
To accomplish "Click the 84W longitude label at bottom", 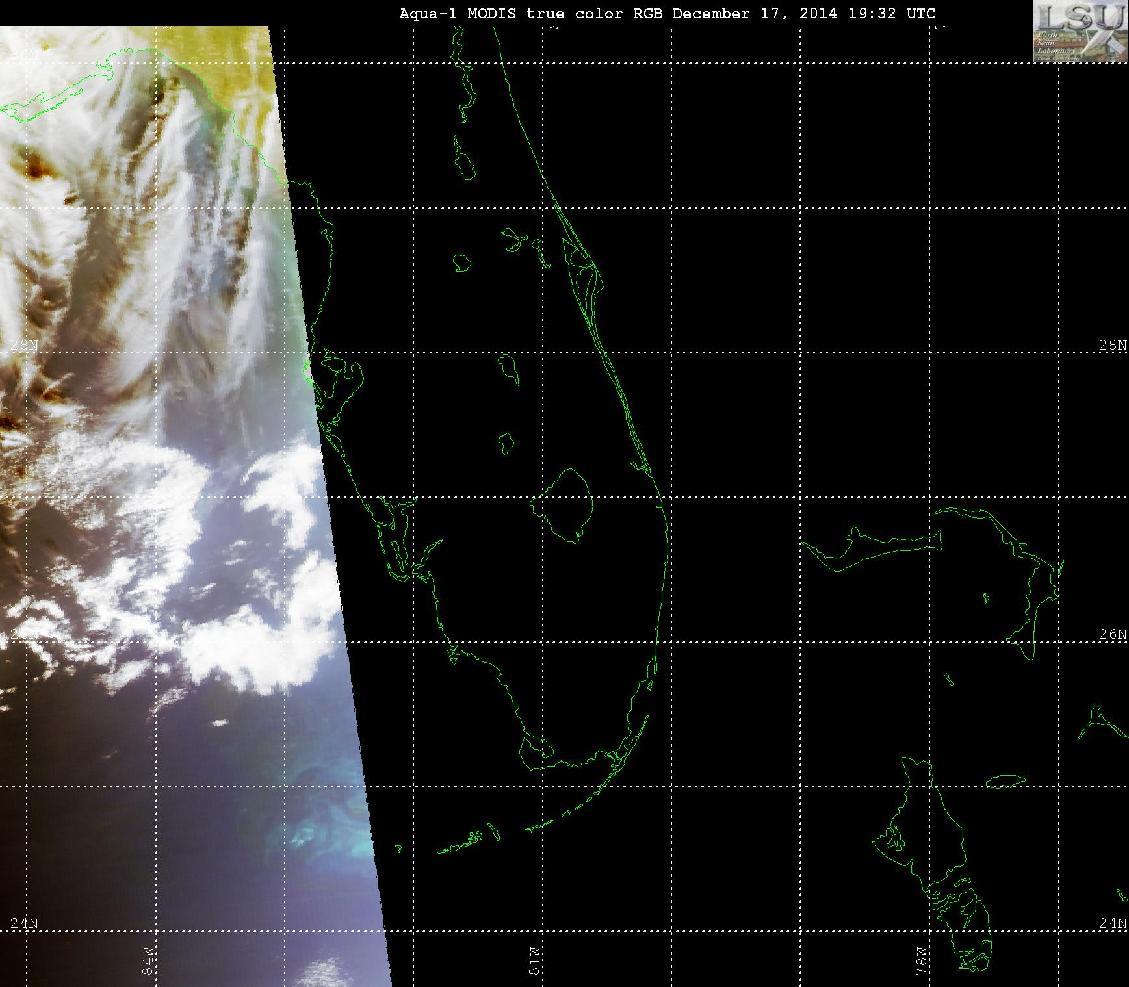I will pyautogui.click(x=149, y=961).
